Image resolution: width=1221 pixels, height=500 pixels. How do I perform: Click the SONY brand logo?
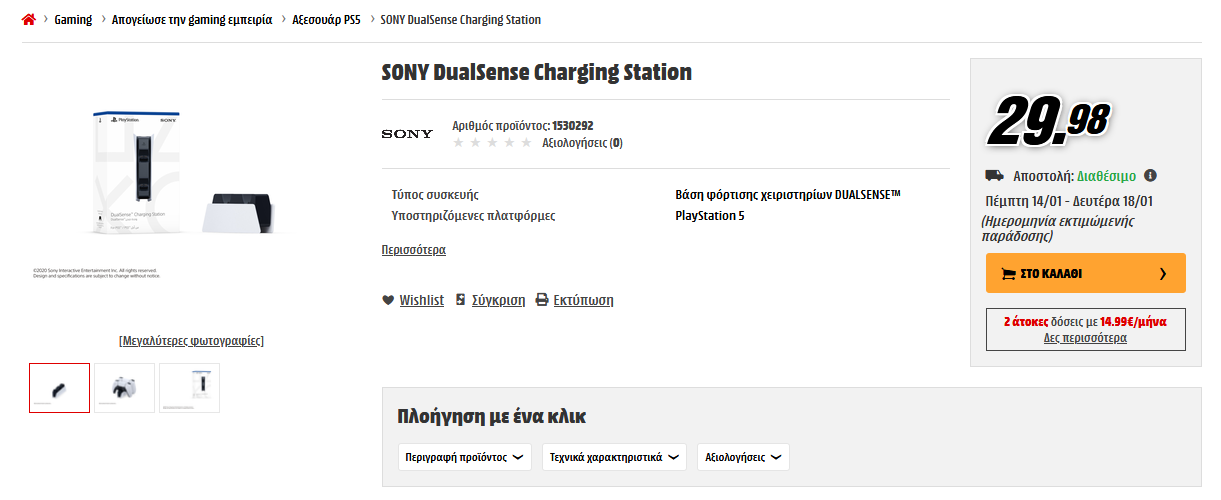[x=407, y=134]
